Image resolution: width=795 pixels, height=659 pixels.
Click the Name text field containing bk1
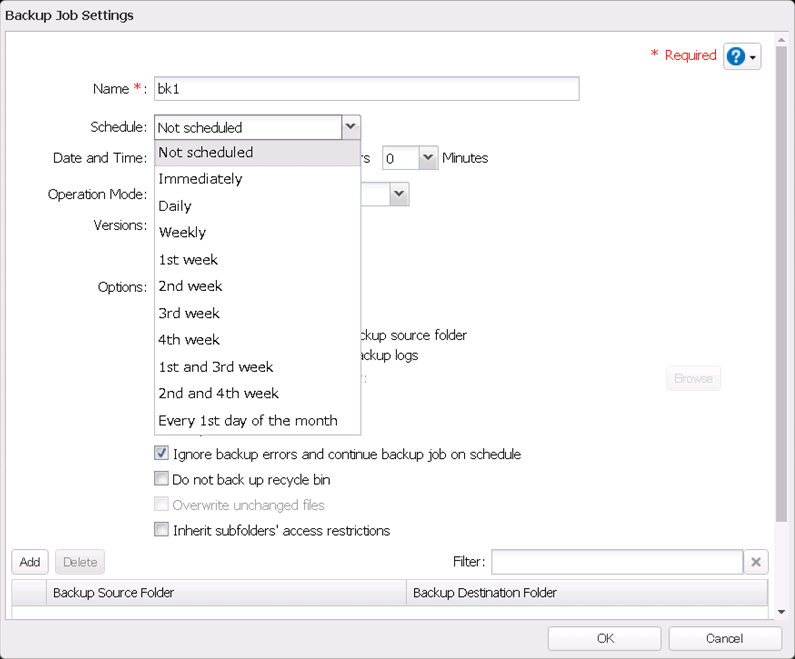pyautogui.click(x=366, y=89)
